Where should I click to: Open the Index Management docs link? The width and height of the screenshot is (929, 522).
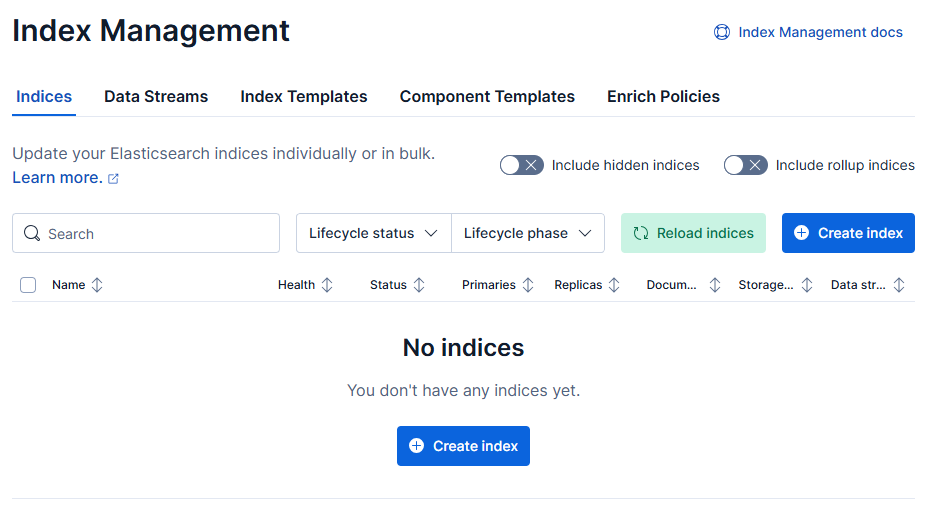(x=809, y=32)
